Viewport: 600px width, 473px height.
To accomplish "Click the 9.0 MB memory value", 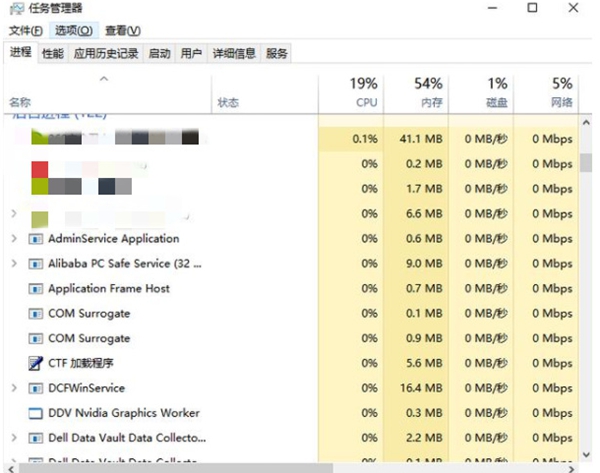I will (x=424, y=264).
